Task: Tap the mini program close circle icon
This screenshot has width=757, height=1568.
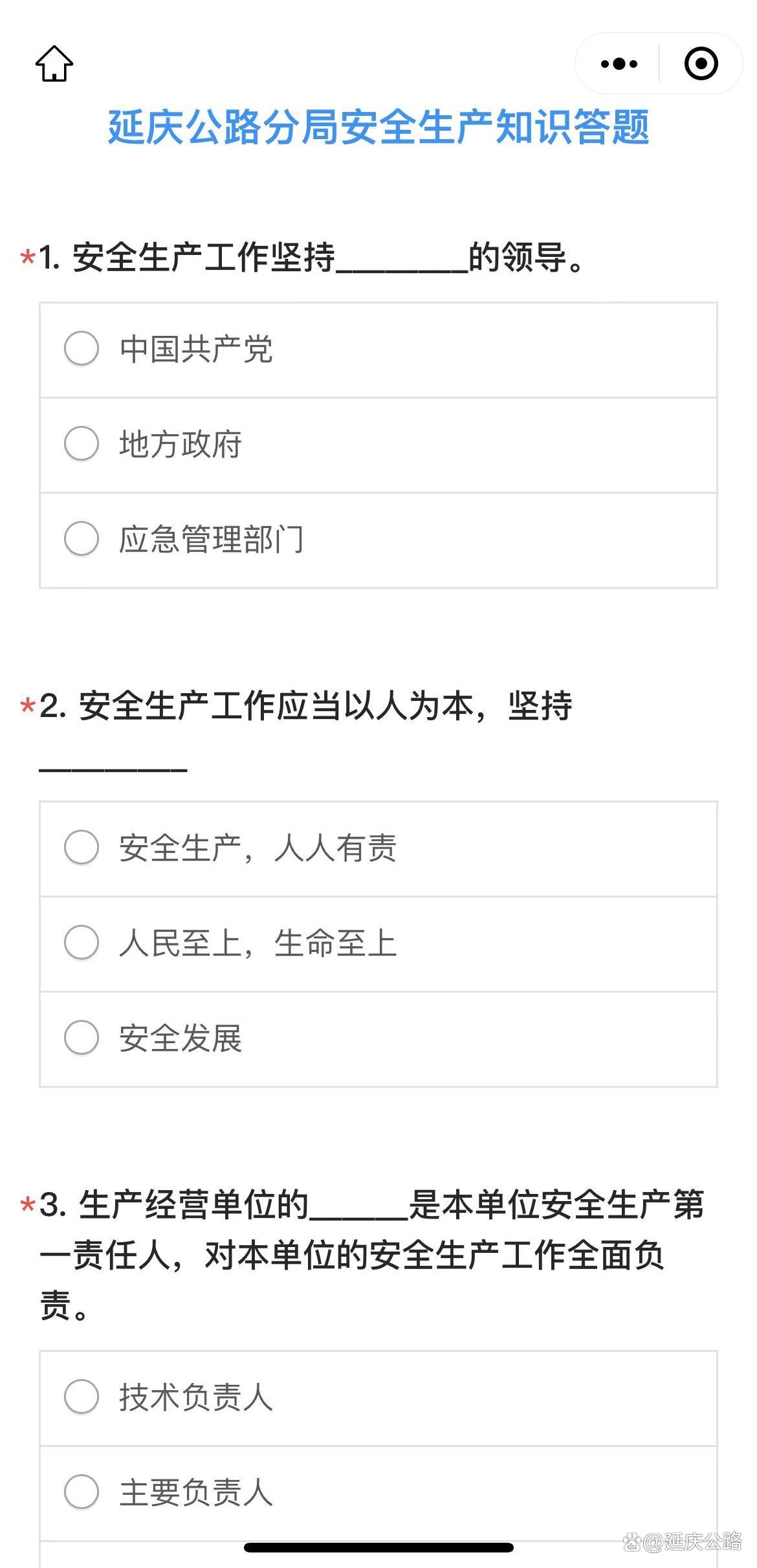Action: coord(701,63)
